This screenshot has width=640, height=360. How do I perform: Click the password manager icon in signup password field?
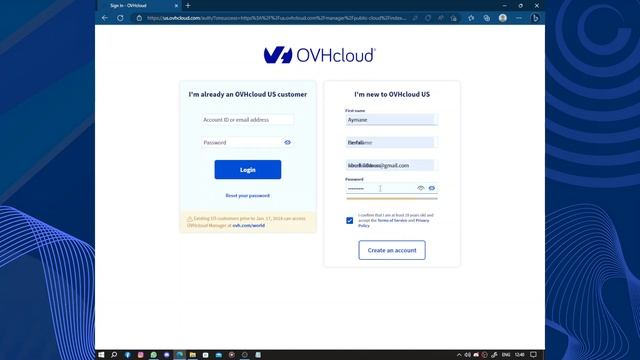pyautogui.click(x=421, y=188)
